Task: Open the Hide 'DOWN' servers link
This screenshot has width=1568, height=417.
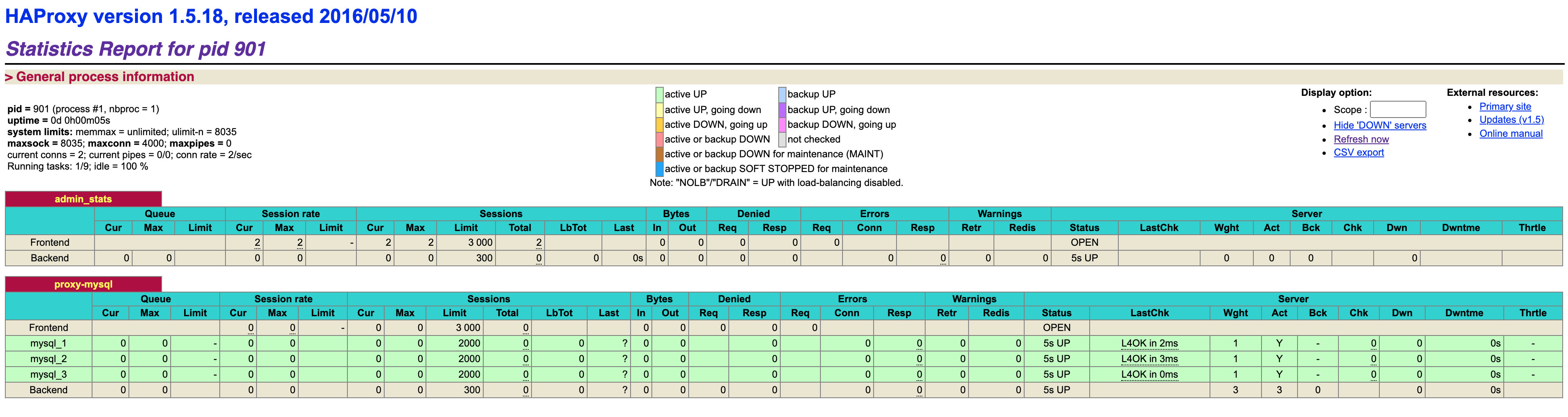Action: (1380, 125)
